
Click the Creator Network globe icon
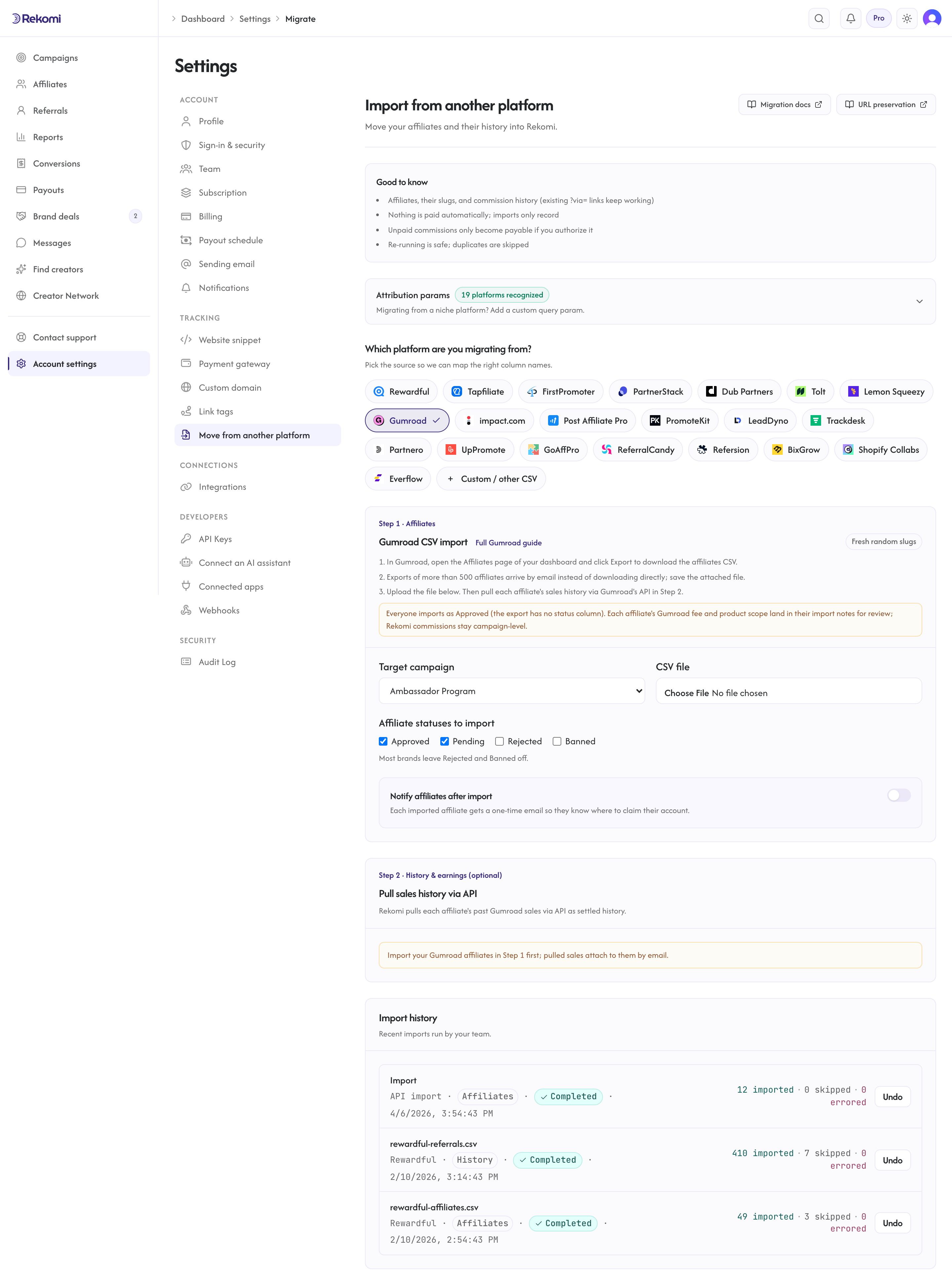(x=21, y=295)
